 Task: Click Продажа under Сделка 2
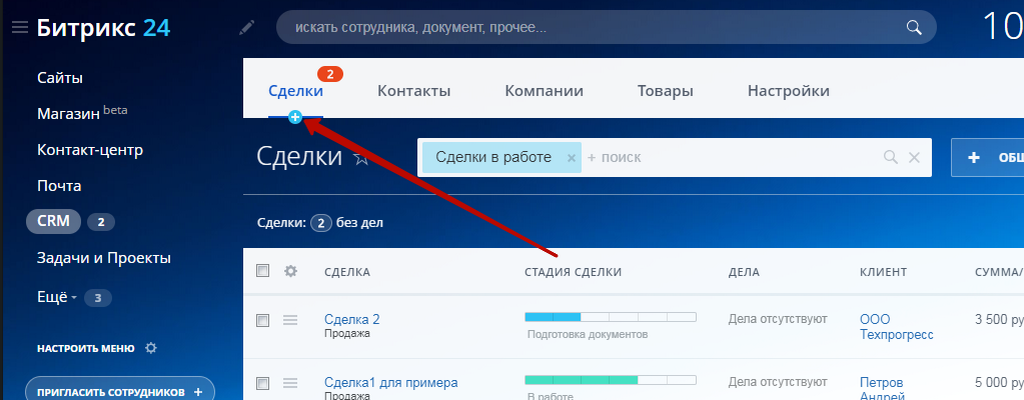tap(347, 333)
